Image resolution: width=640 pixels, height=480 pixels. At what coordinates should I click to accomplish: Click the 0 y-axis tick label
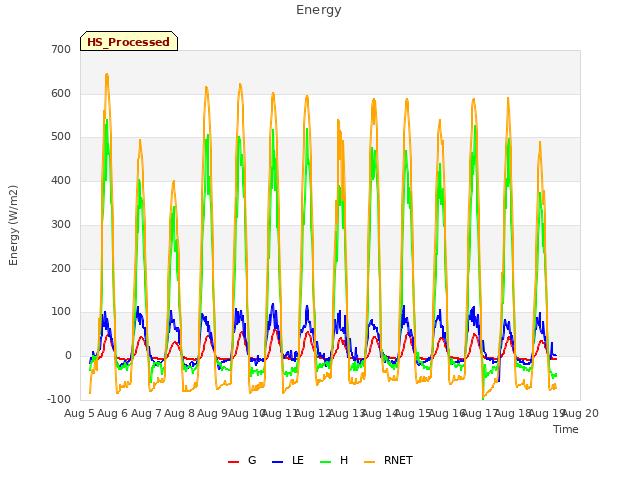tap(68, 356)
